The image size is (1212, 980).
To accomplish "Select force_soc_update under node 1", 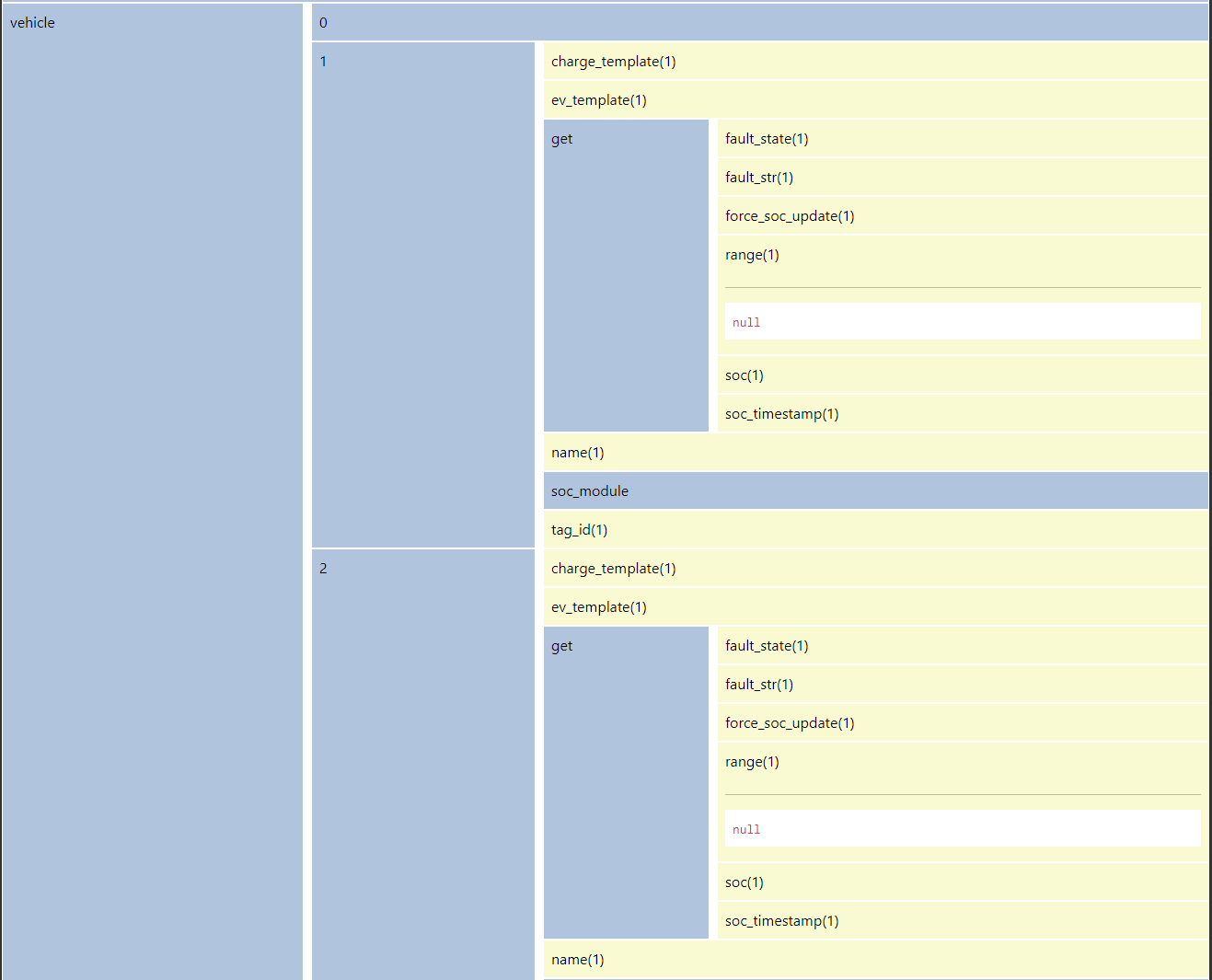I will (789, 215).
